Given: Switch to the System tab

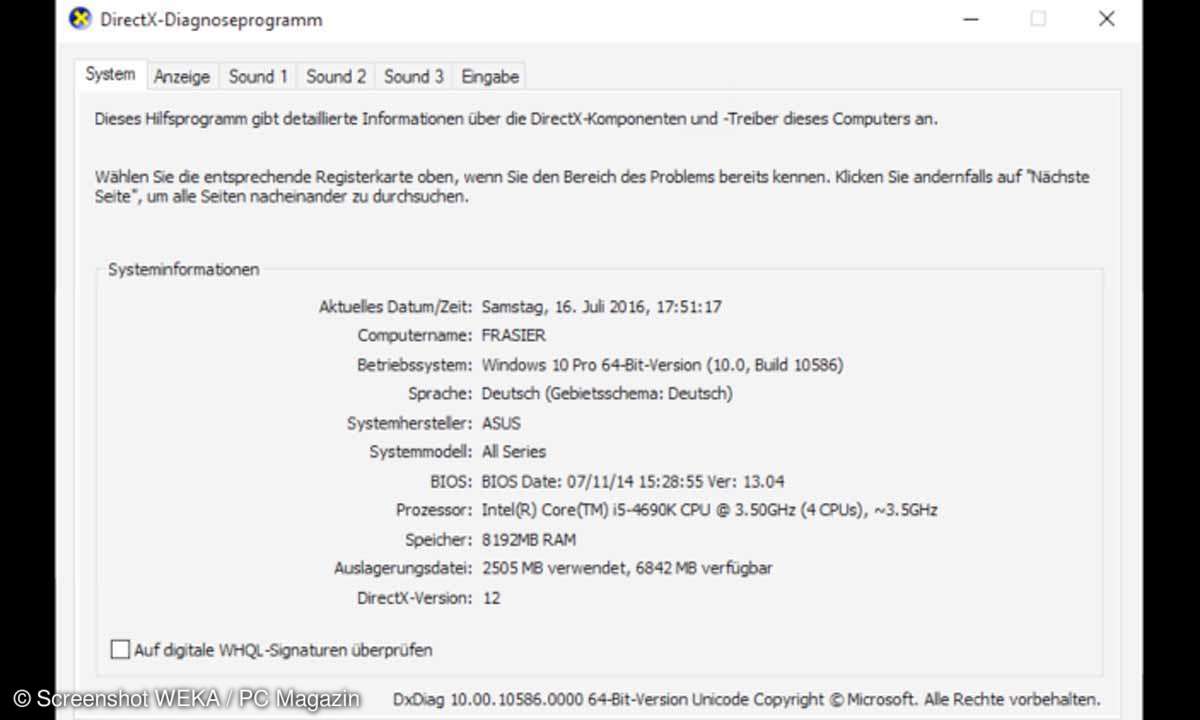Looking at the screenshot, I should 110,75.
